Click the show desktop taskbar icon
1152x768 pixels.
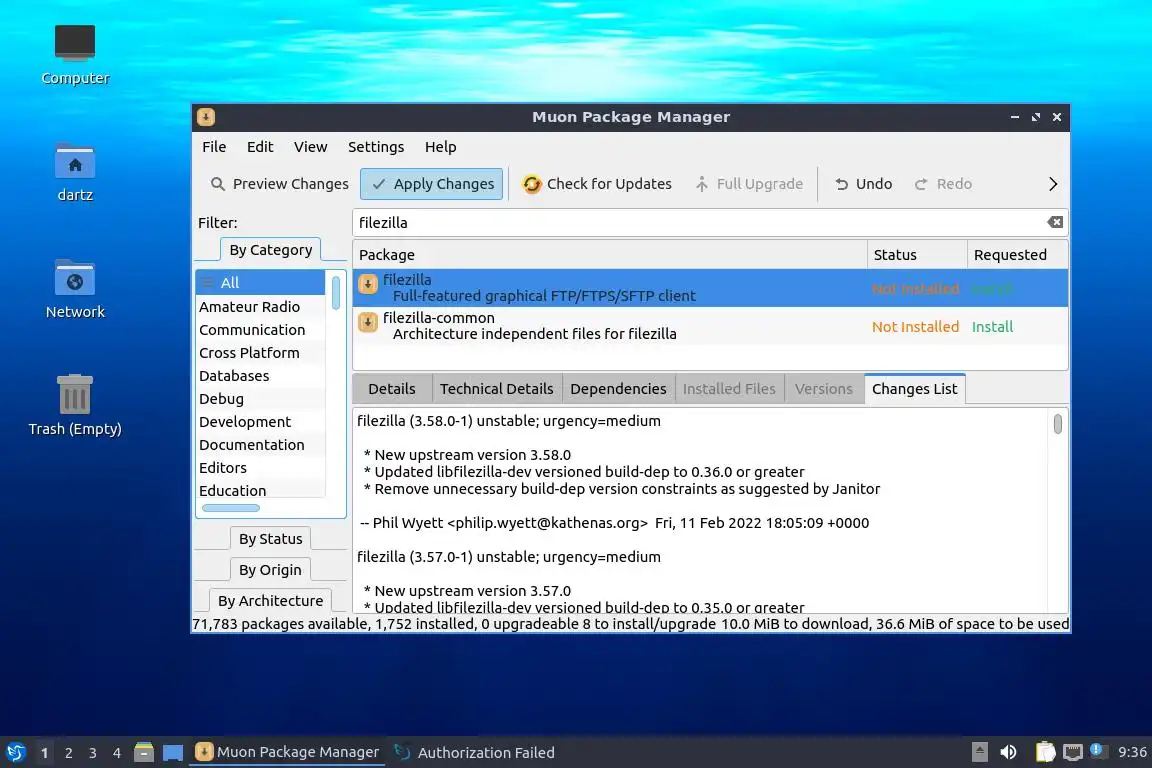(x=173, y=752)
